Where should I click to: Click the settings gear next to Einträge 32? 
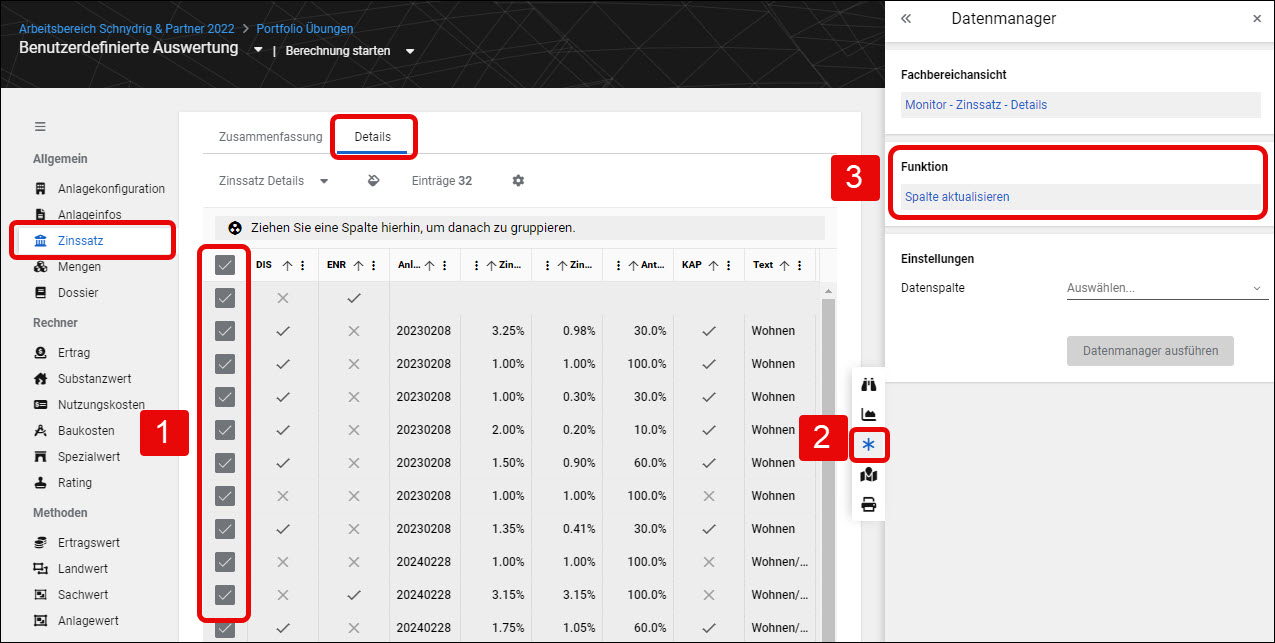518,181
